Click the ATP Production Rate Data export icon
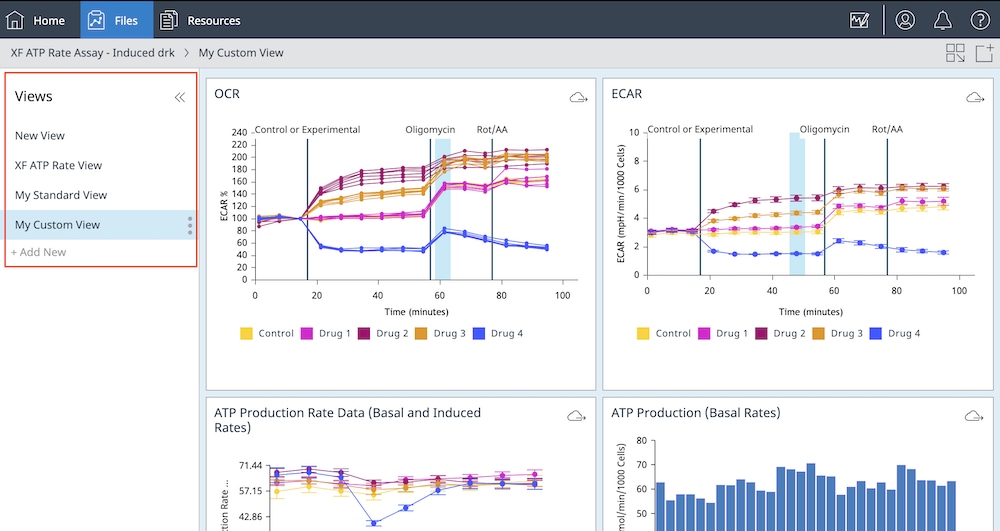This screenshot has width=1000, height=531. point(578,416)
